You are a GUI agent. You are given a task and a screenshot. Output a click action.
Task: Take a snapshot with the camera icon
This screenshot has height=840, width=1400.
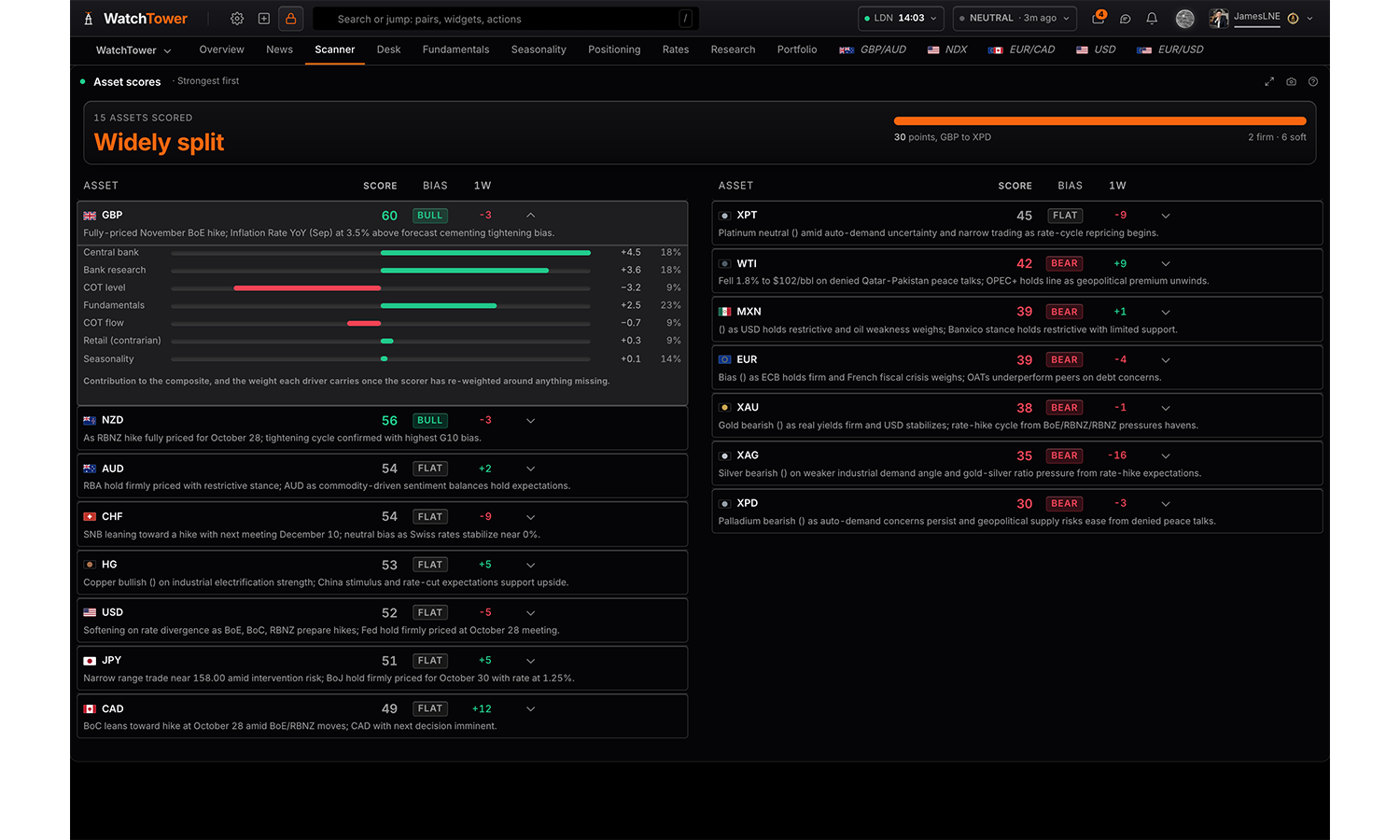[x=1292, y=82]
